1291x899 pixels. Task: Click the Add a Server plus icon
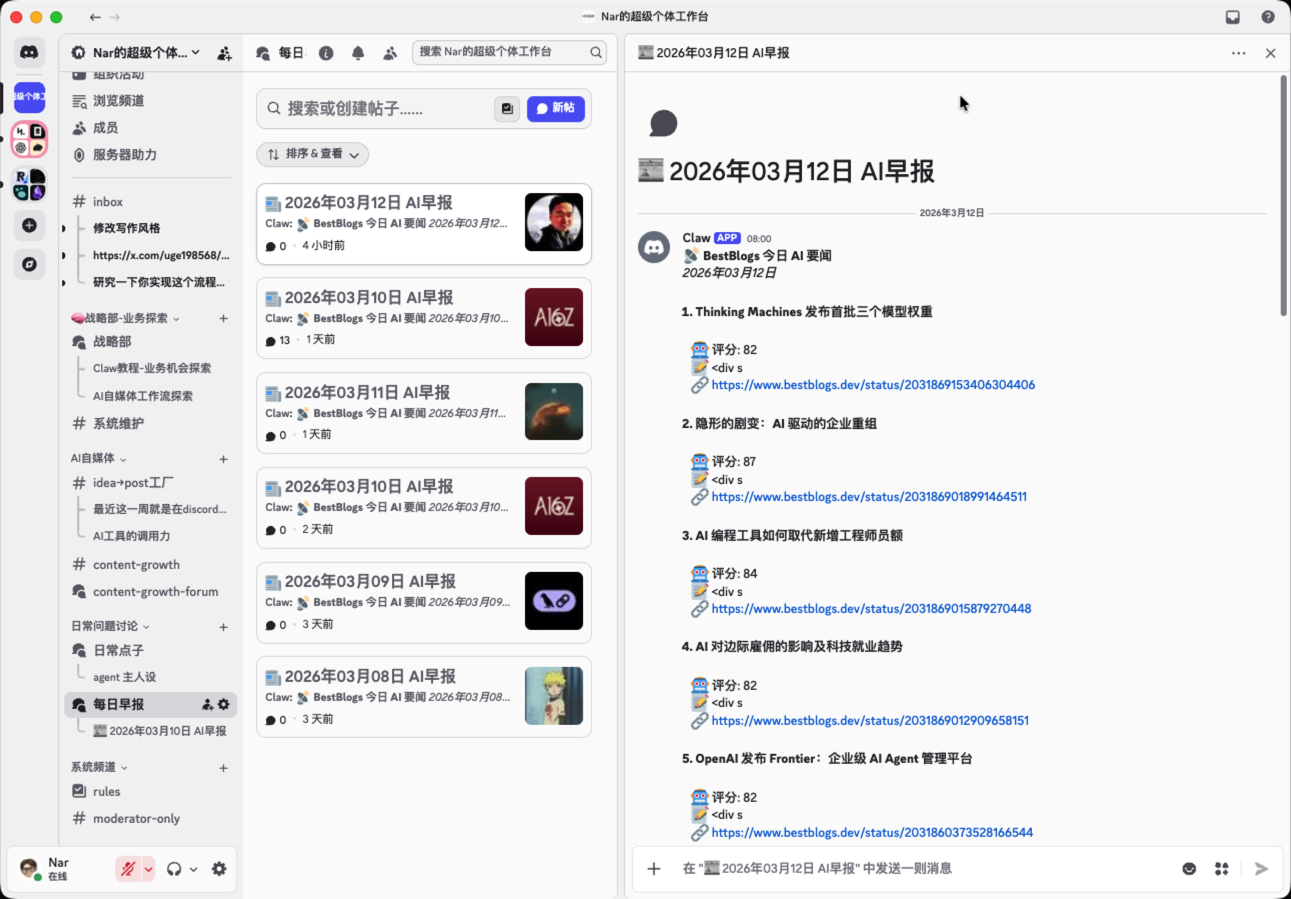(29, 226)
